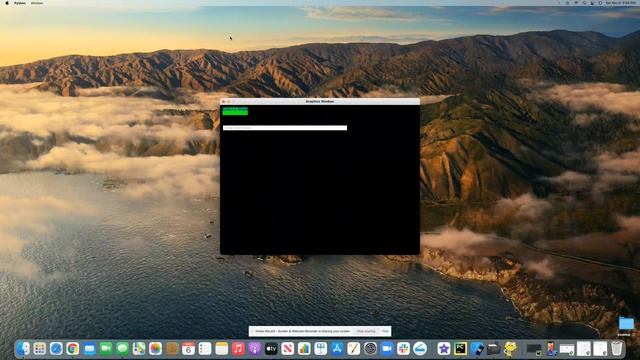Image resolution: width=640 pixels, height=360 pixels.
Task: Open Messages from the dock
Action: tap(122, 349)
